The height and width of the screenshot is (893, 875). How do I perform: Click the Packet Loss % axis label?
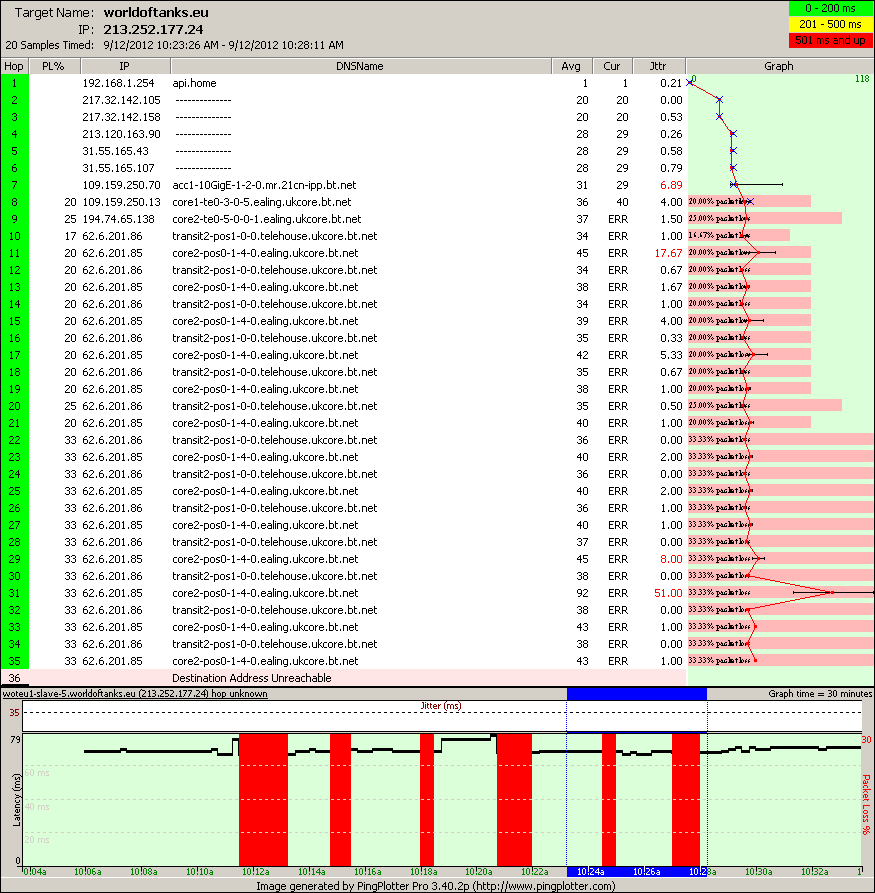[866, 805]
